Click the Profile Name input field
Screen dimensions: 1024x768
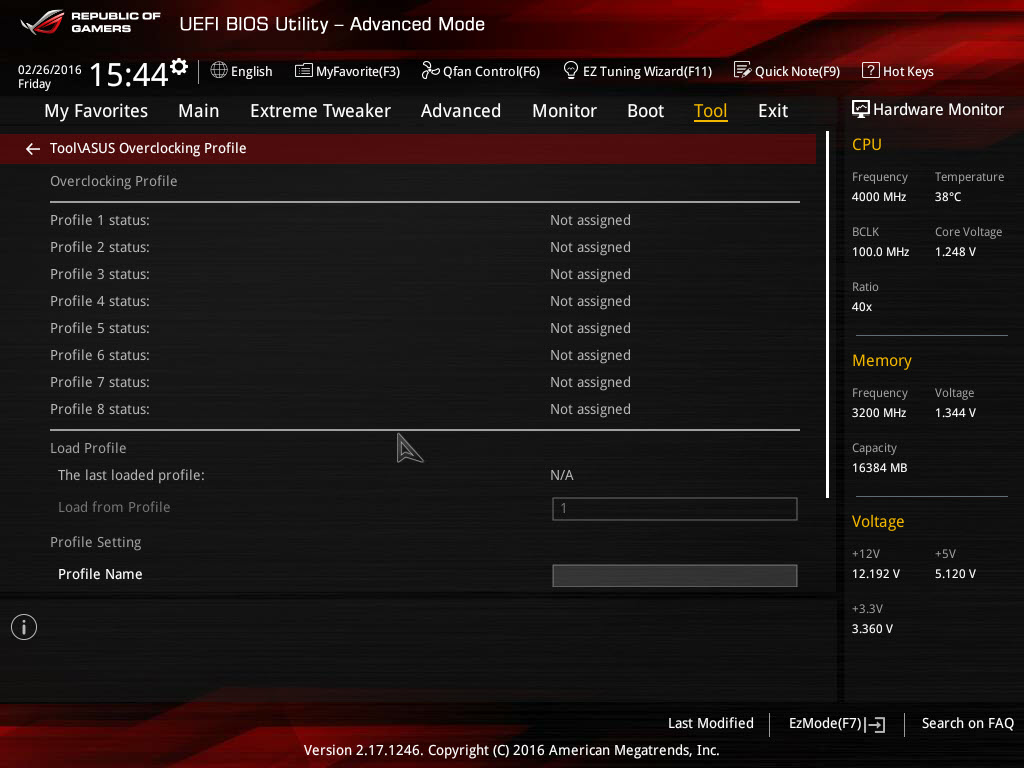pos(675,575)
